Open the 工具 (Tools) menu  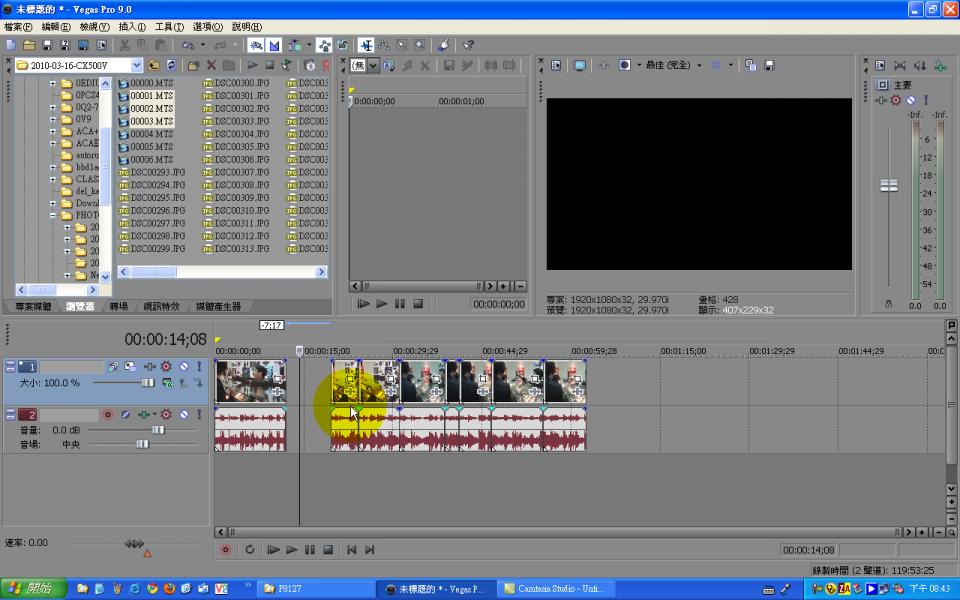point(168,27)
